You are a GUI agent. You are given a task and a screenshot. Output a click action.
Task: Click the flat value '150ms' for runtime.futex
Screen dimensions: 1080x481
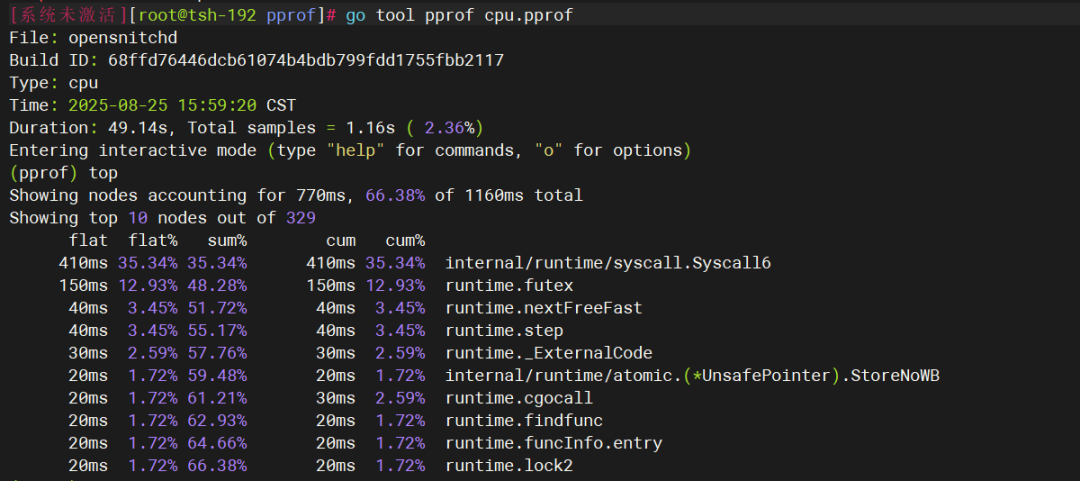click(x=83, y=285)
